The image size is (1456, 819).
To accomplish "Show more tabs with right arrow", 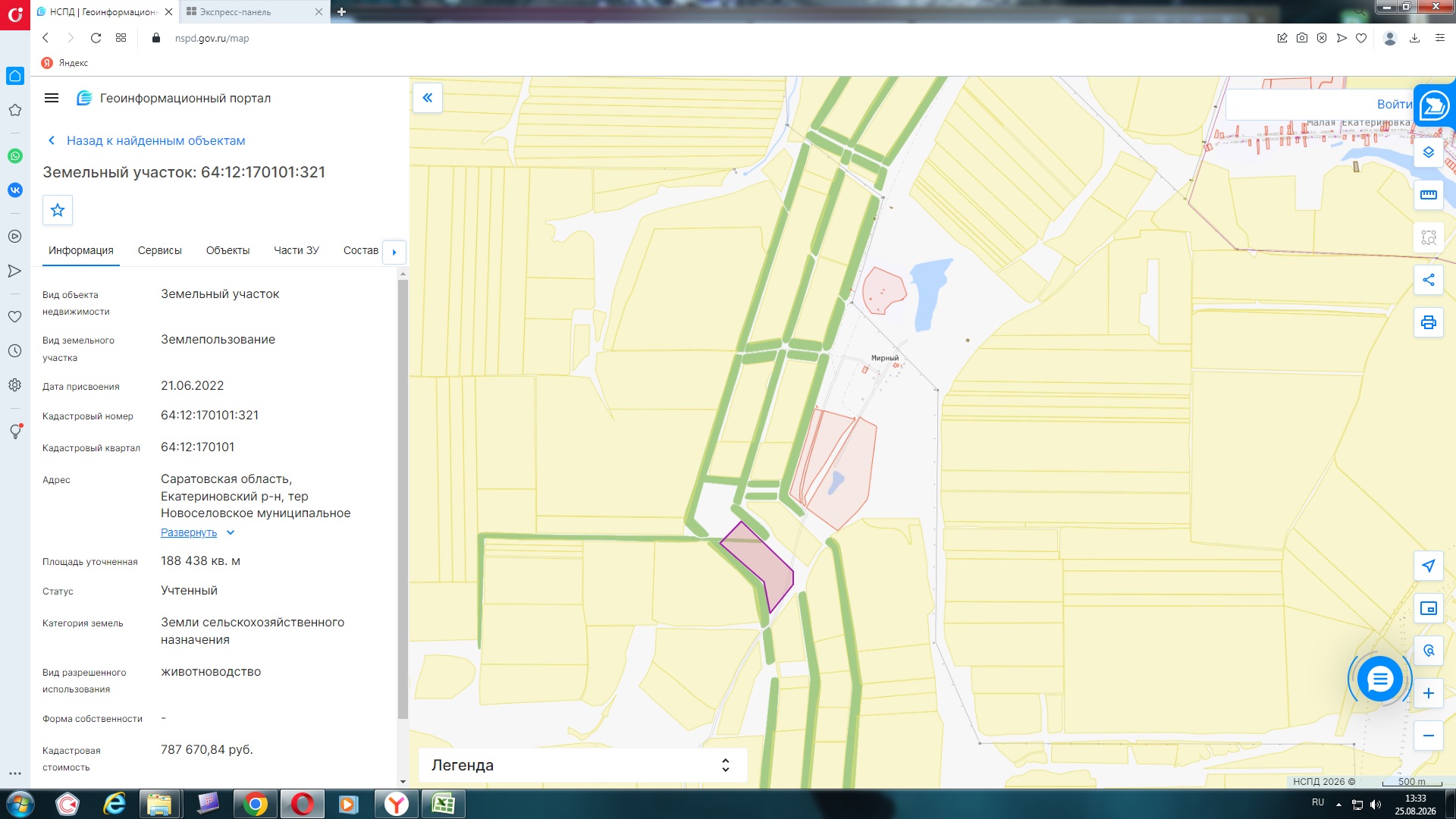I will (x=394, y=252).
